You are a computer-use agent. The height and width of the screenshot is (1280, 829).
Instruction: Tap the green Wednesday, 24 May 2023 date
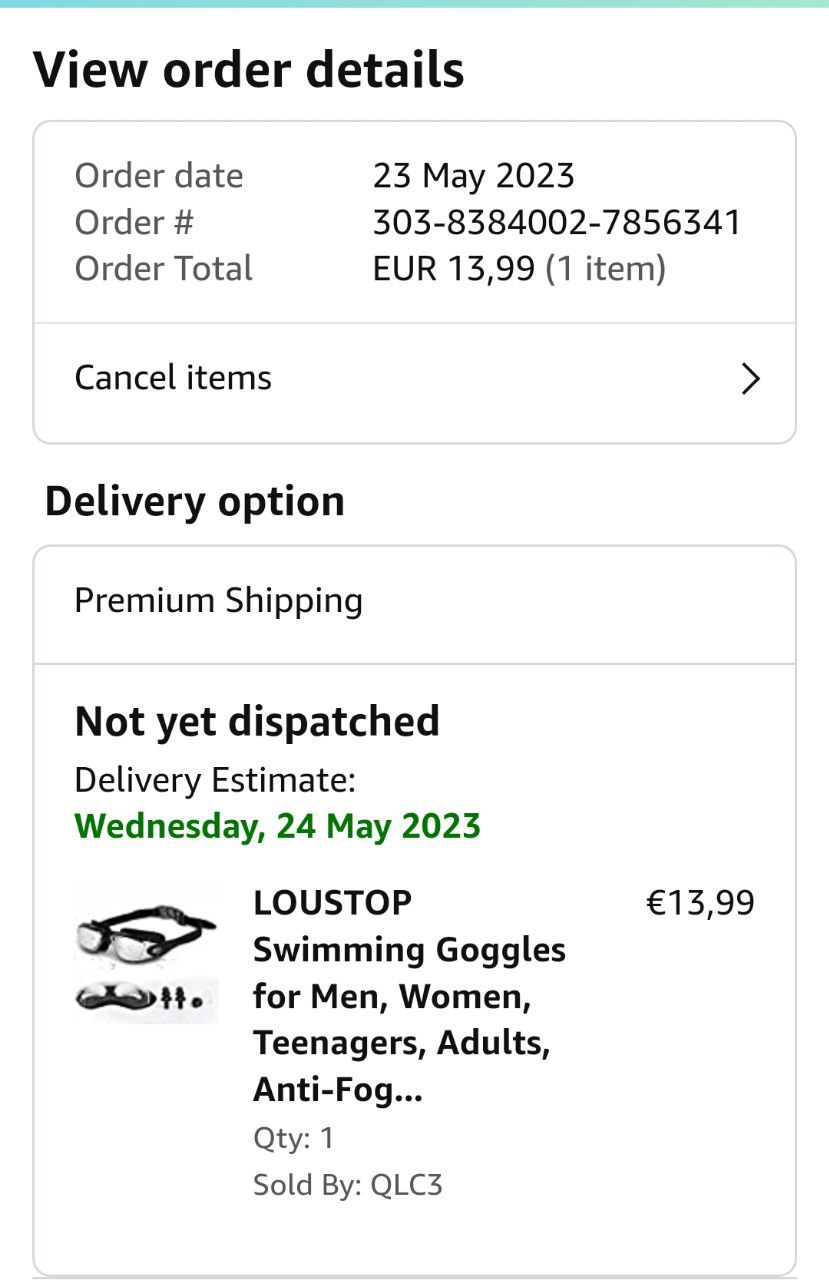(x=277, y=826)
